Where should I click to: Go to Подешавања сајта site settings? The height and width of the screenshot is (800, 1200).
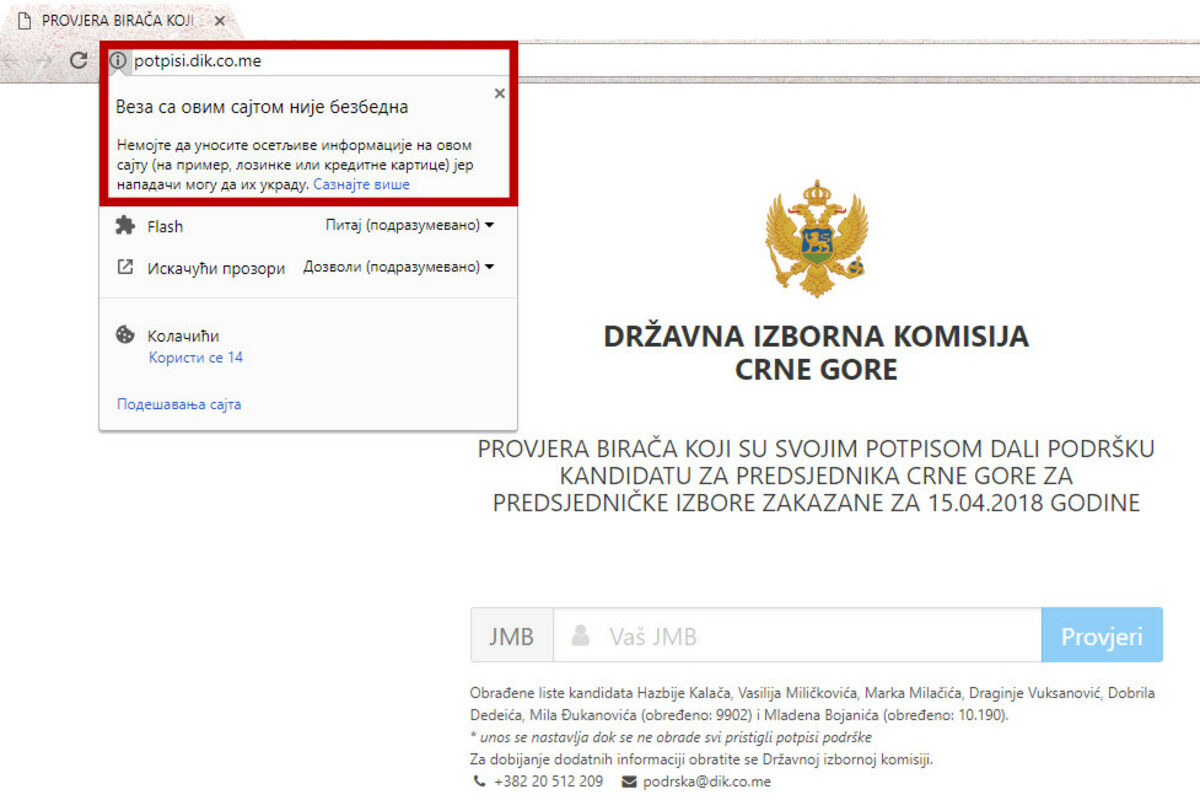click(179, 405)
